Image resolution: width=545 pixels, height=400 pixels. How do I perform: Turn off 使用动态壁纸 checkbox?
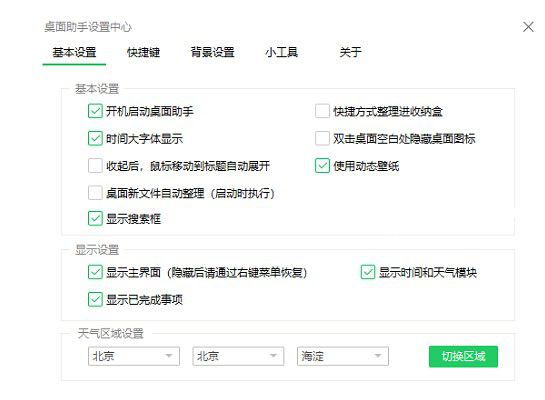322,165
